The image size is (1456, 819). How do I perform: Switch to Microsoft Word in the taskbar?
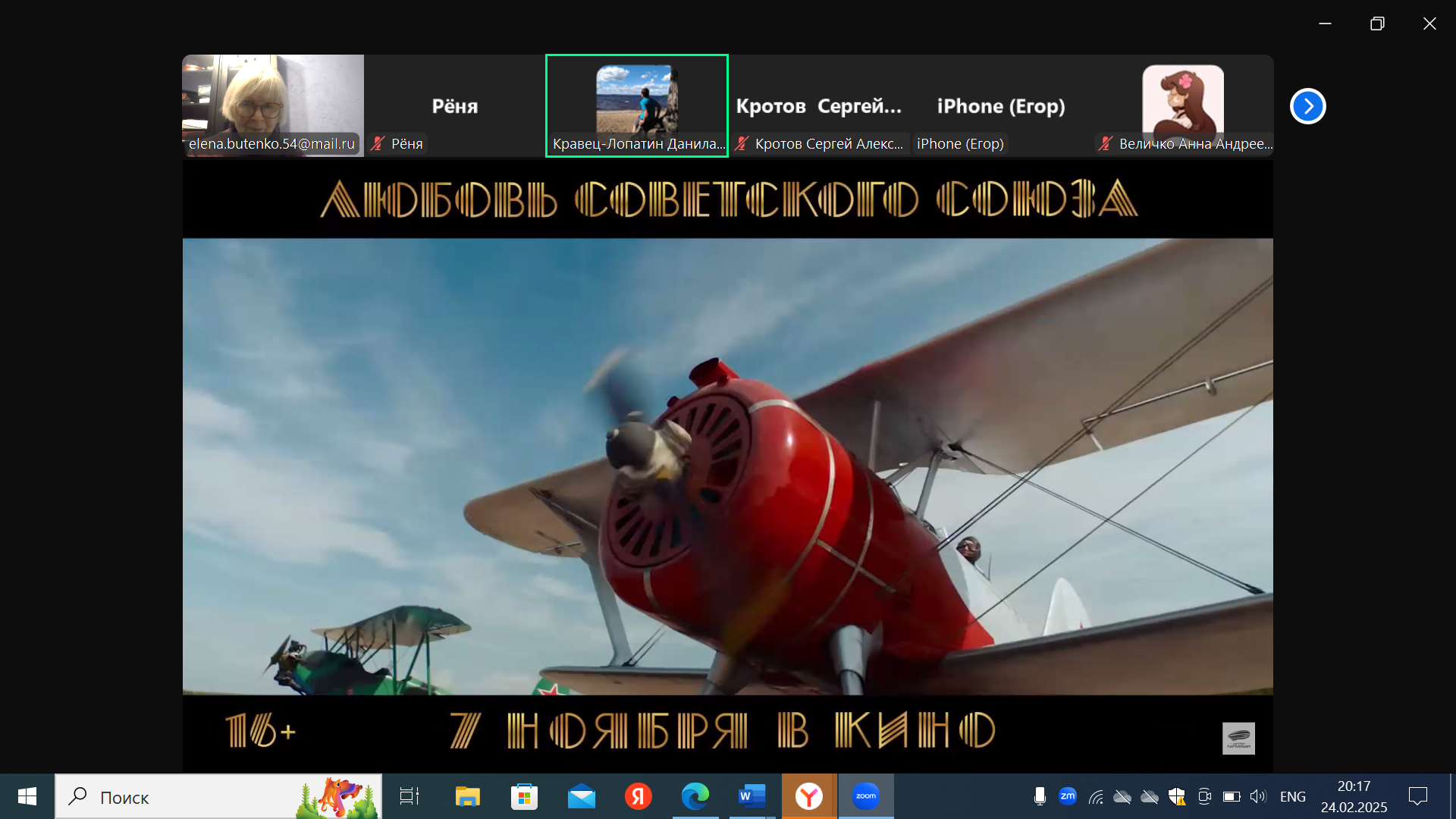[x=752, y=796]
